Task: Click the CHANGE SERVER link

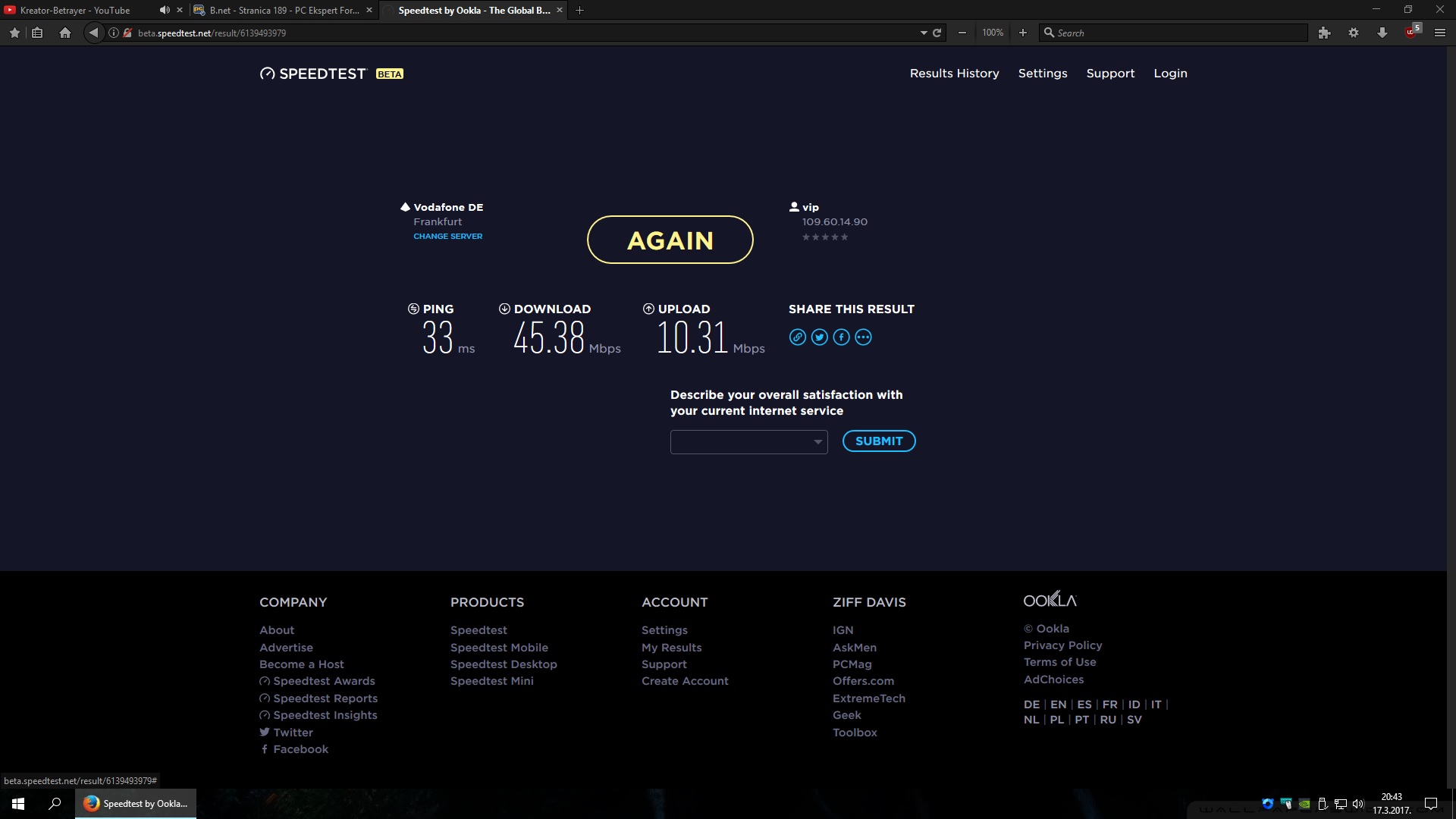Action: pos(447,237)
